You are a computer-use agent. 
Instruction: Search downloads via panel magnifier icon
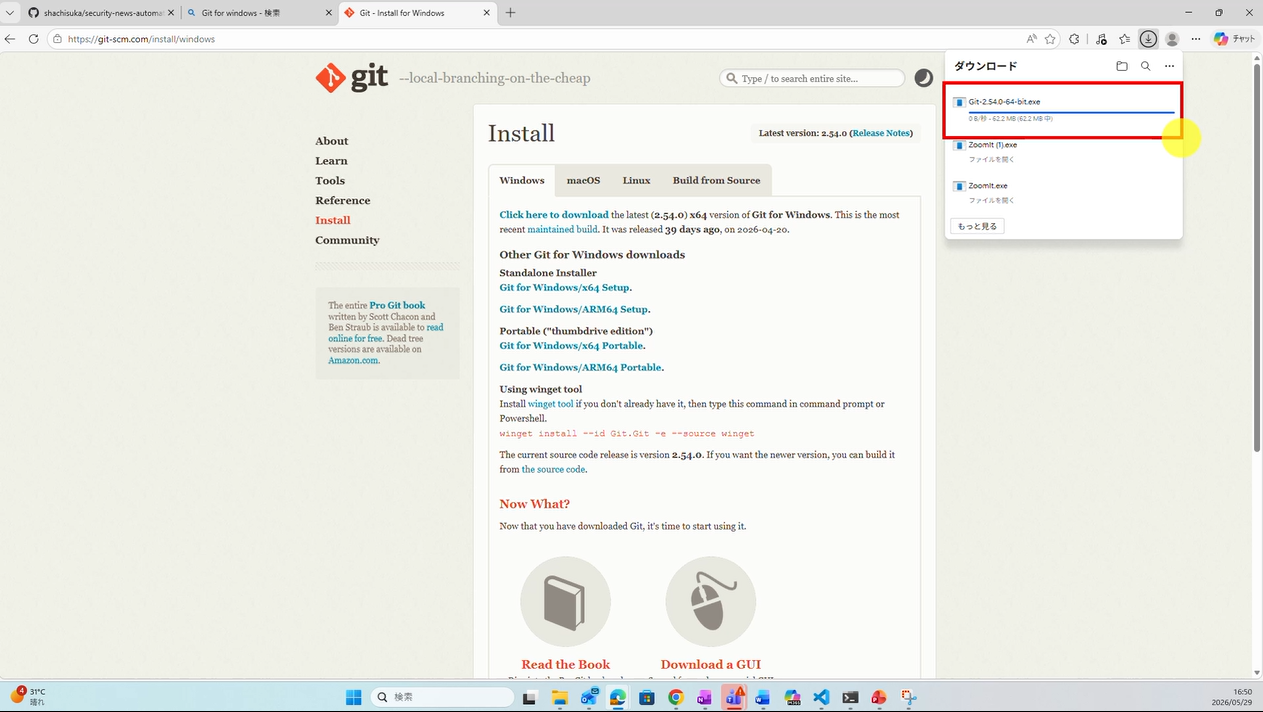coord(1146,66)
